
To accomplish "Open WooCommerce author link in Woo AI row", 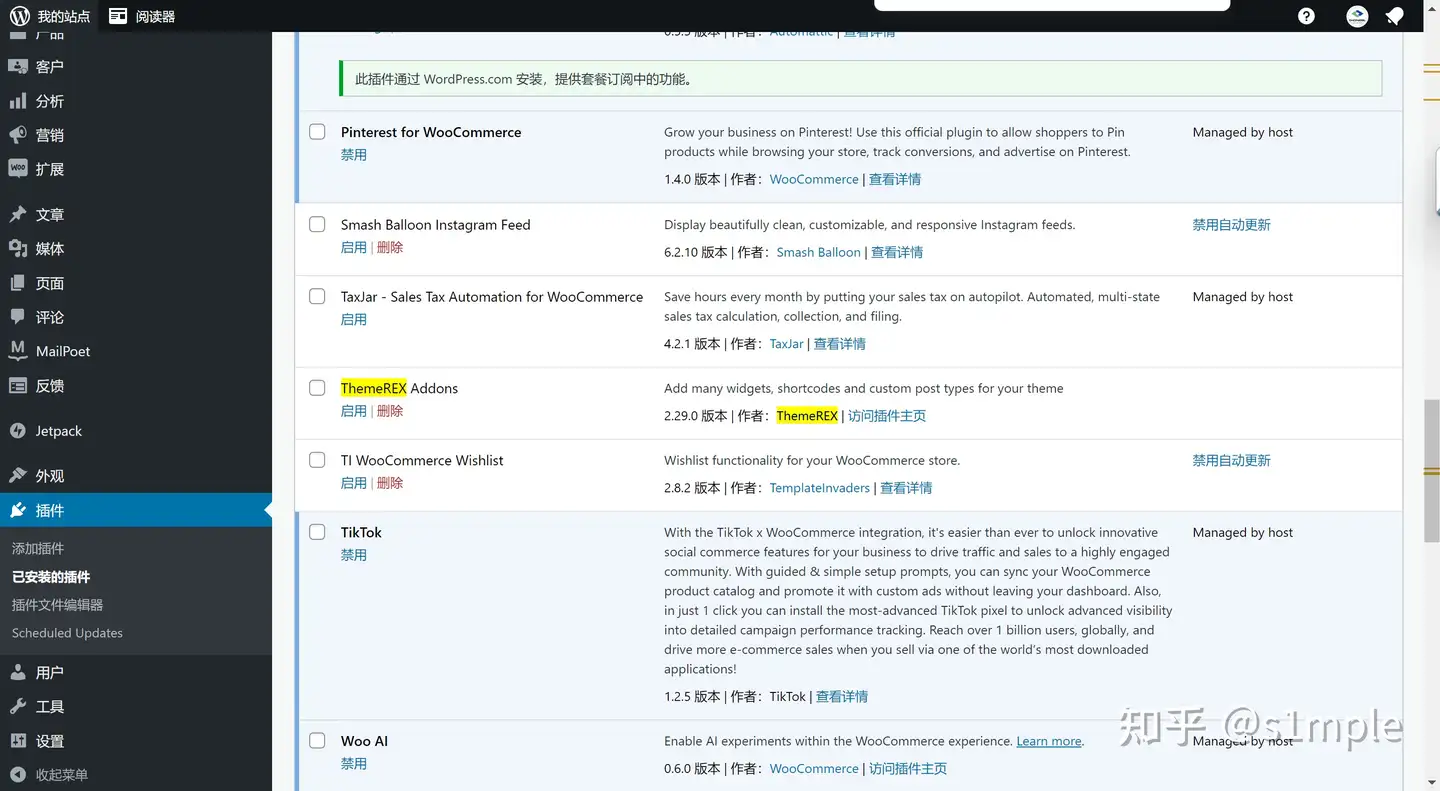I will [814, 769].
